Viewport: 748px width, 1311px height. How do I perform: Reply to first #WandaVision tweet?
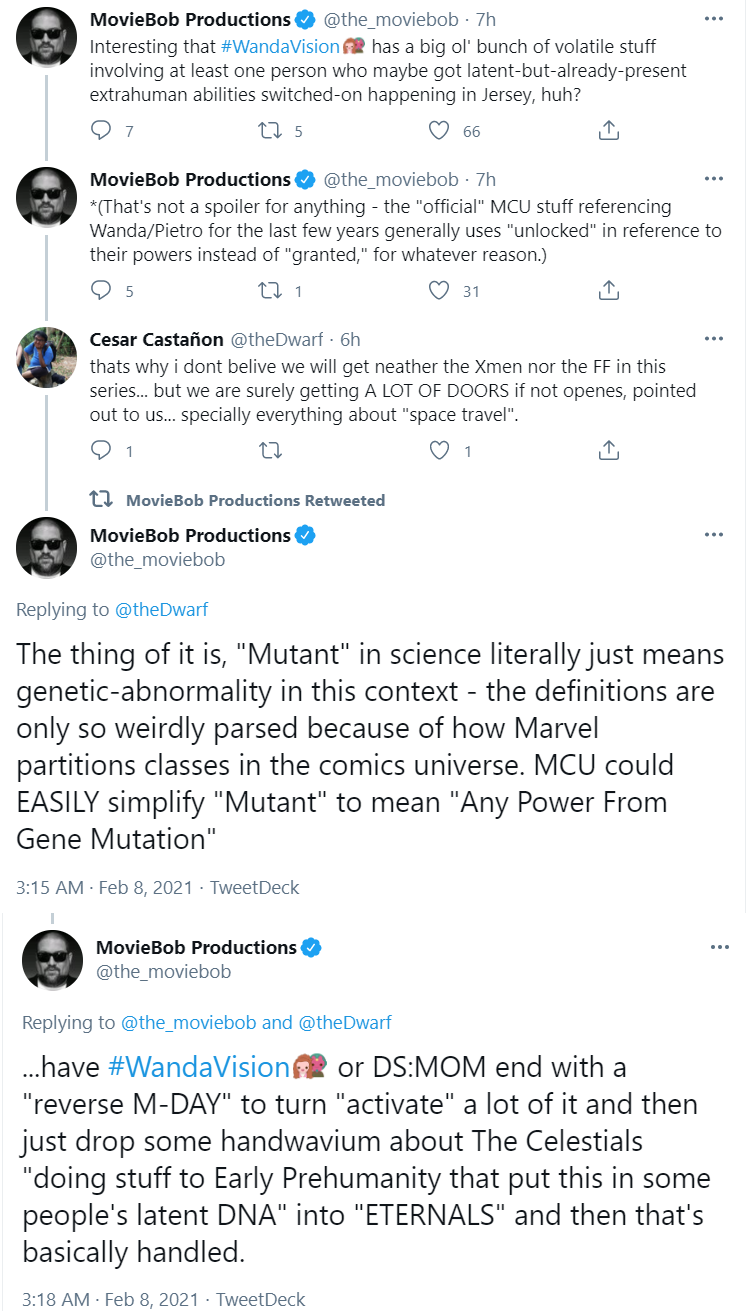pyautogui.click(x=101, y=130)
